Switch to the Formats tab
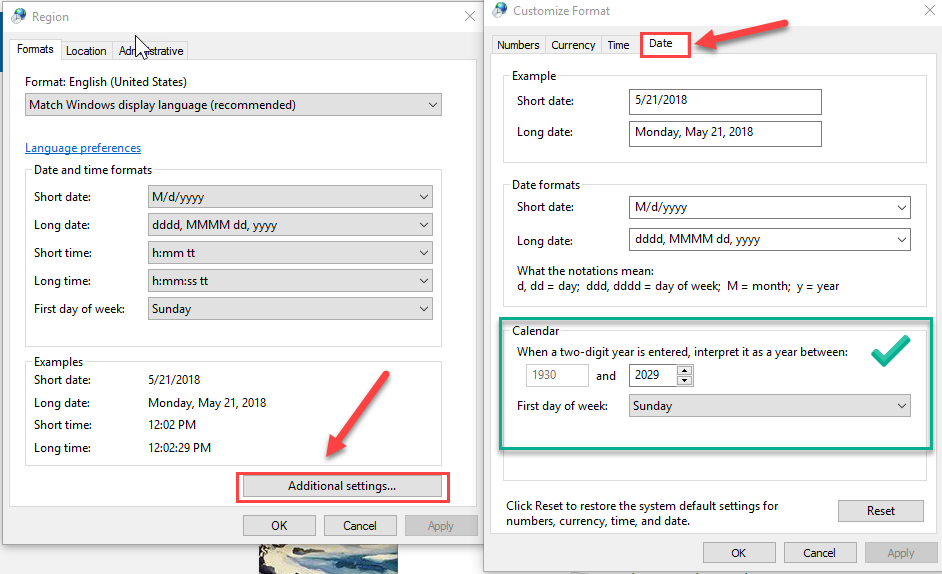 click(x=35, y=49)
